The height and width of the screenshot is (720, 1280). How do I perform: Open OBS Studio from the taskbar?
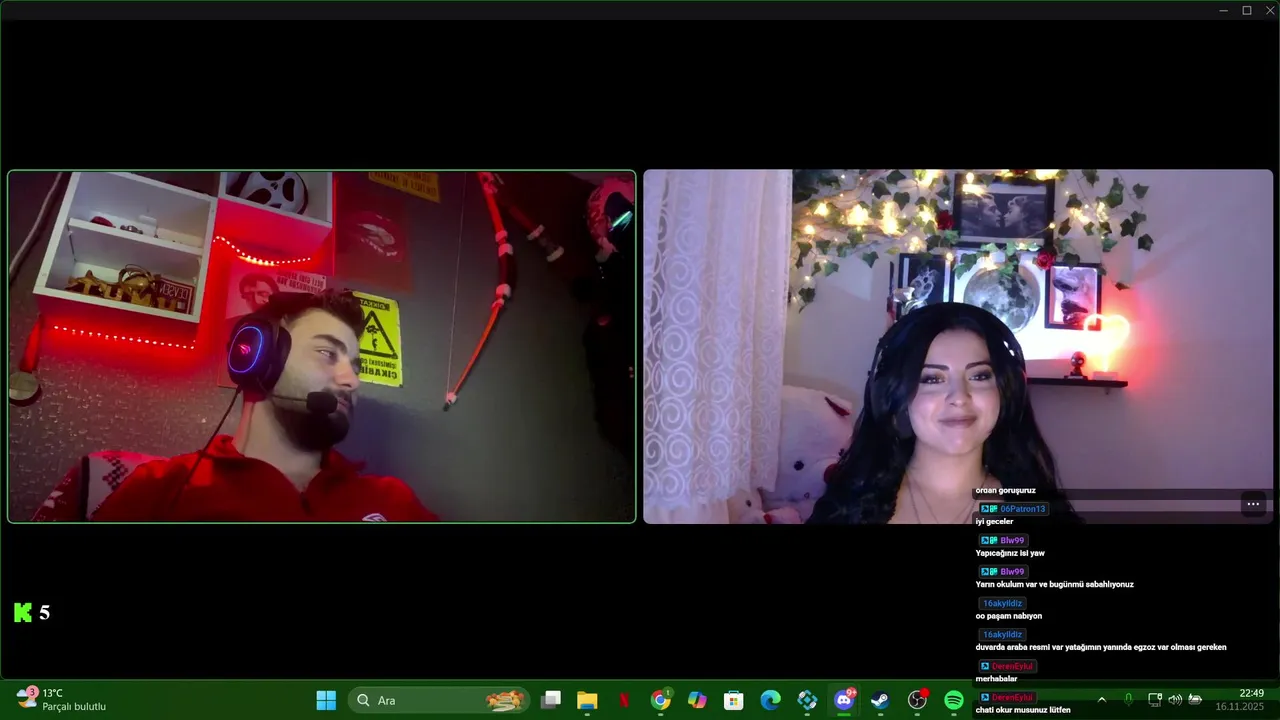917,700
